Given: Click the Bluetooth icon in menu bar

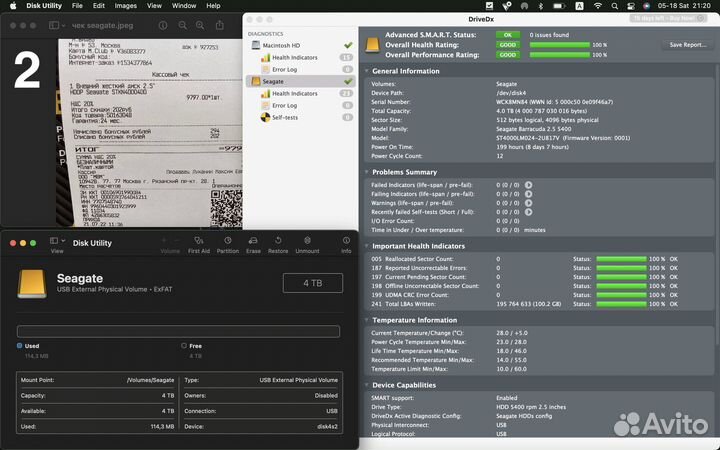Looking at the screenshot, I should pyautogui.click(x=540, y=6).
